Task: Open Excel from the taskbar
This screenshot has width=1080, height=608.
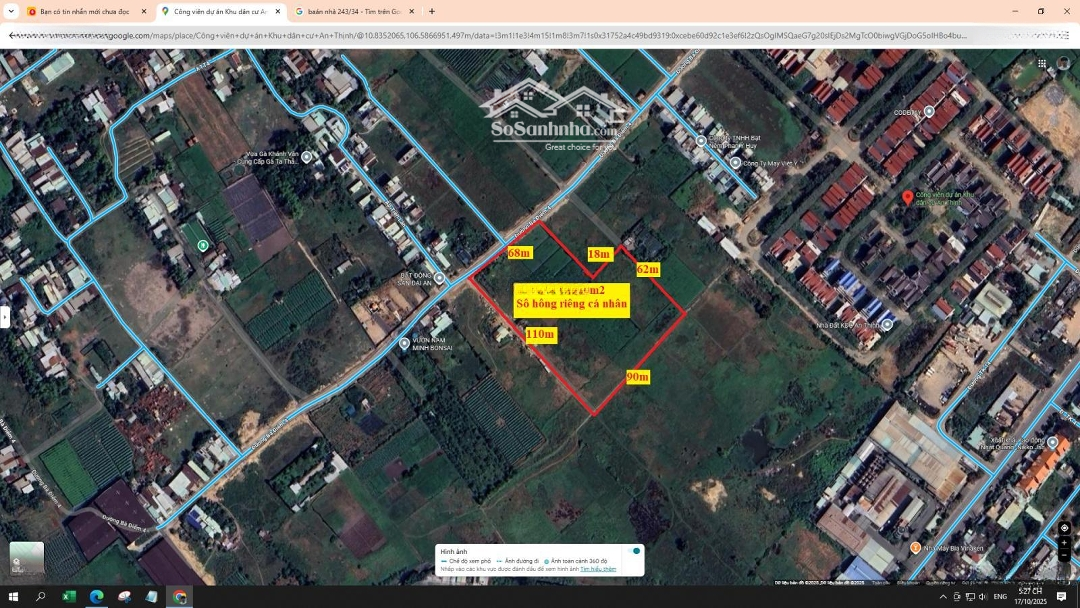Action: click(x=69, y=597)
